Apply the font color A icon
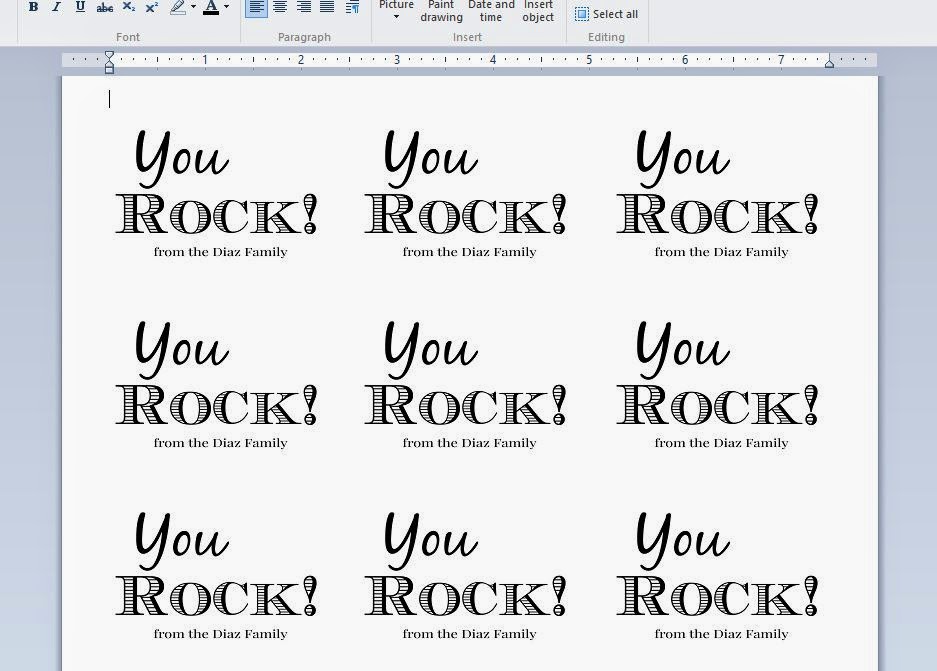Viewport: 937px width, 671px height. [211, 7]
